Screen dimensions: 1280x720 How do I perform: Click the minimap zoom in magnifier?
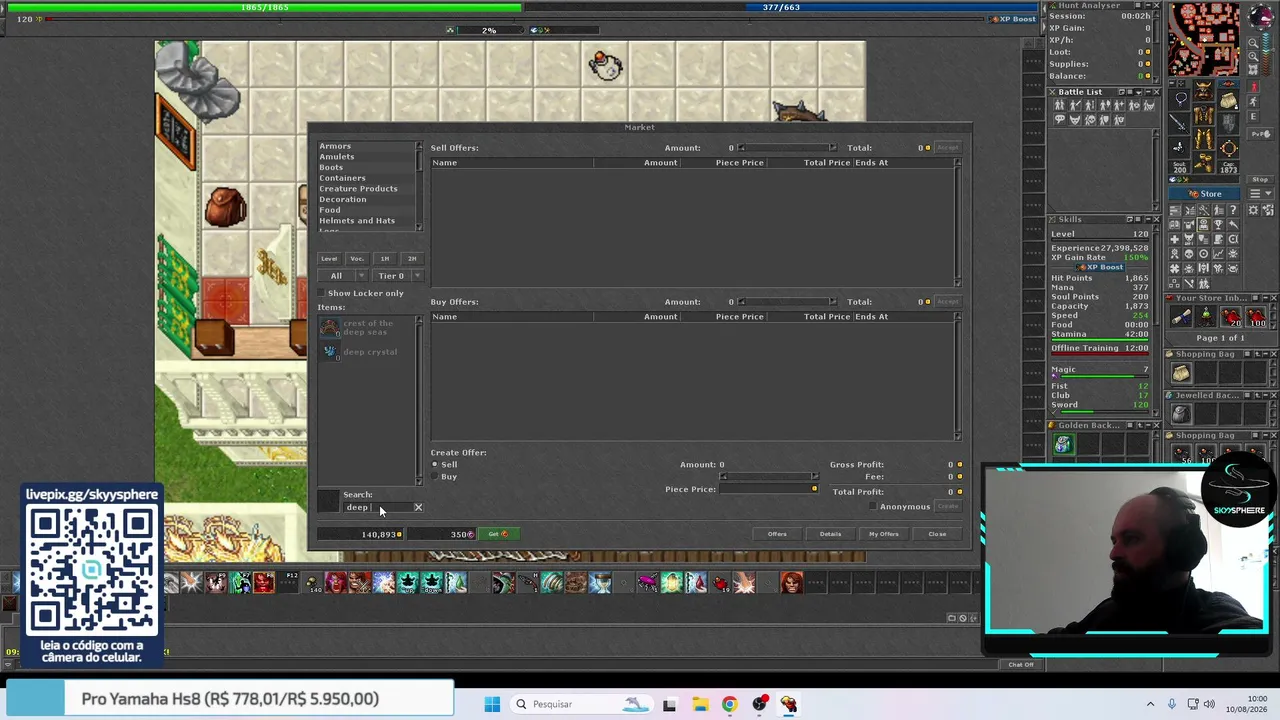1255,57
